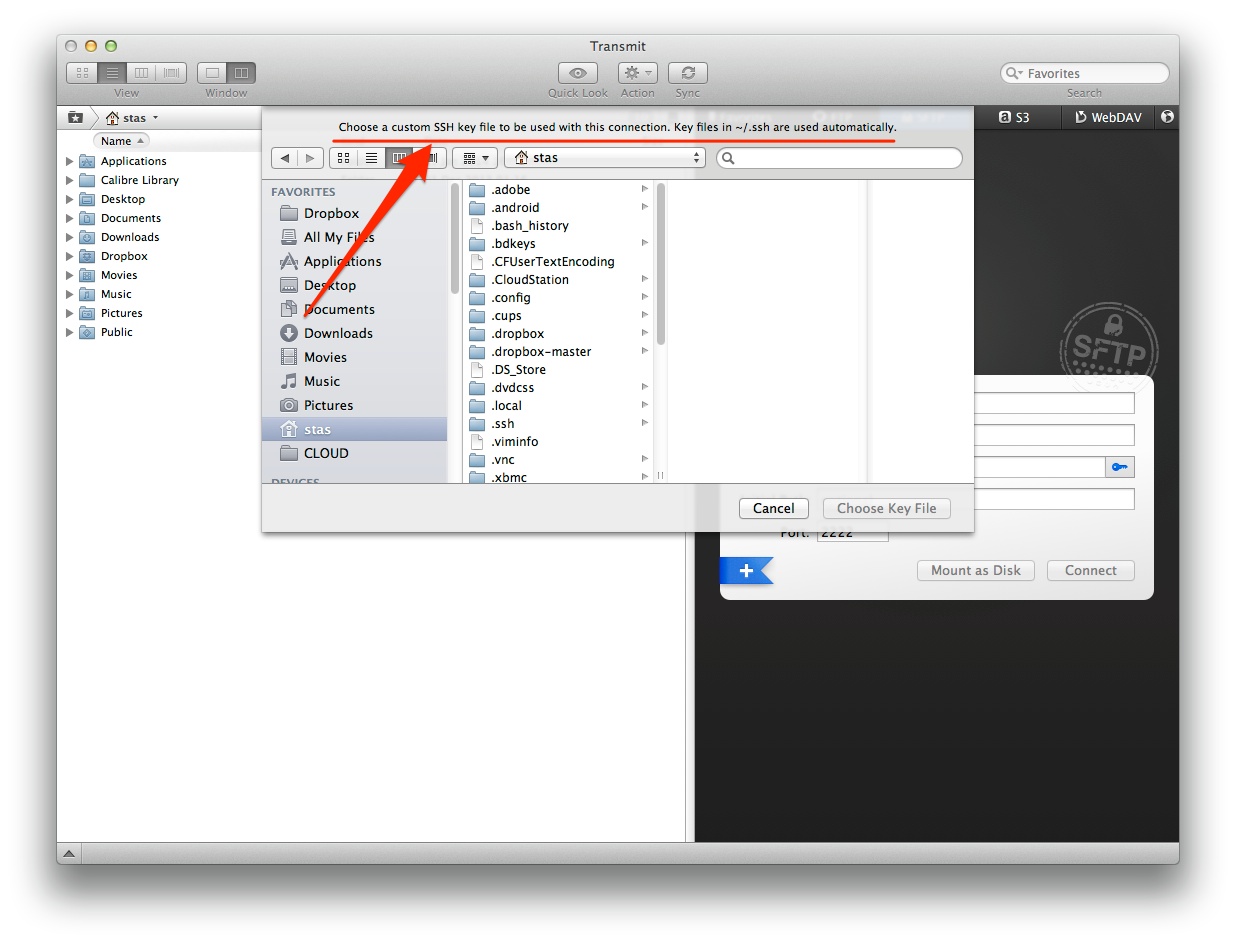Viewport: 1236px width, 943px height.
Task: Expand the Downloads folder in file list
Action: (x=70, y=237)
